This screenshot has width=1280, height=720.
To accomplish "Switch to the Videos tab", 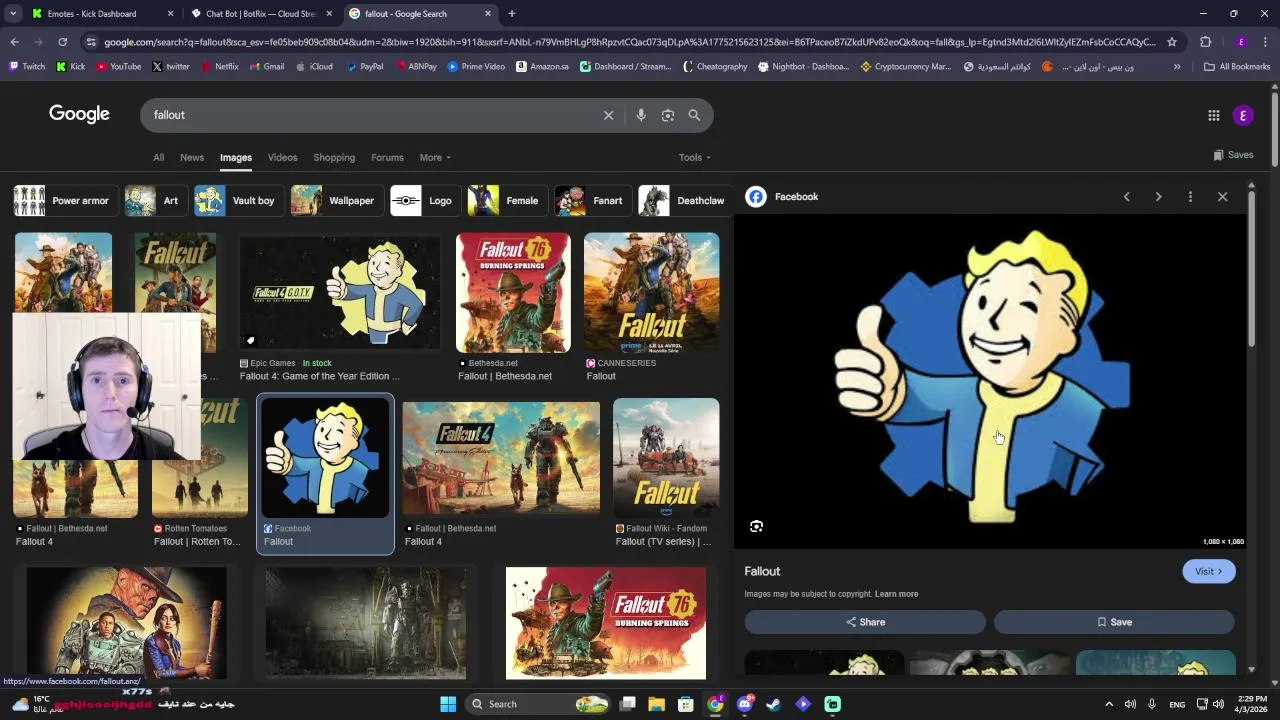I will (x=282, y=157).
